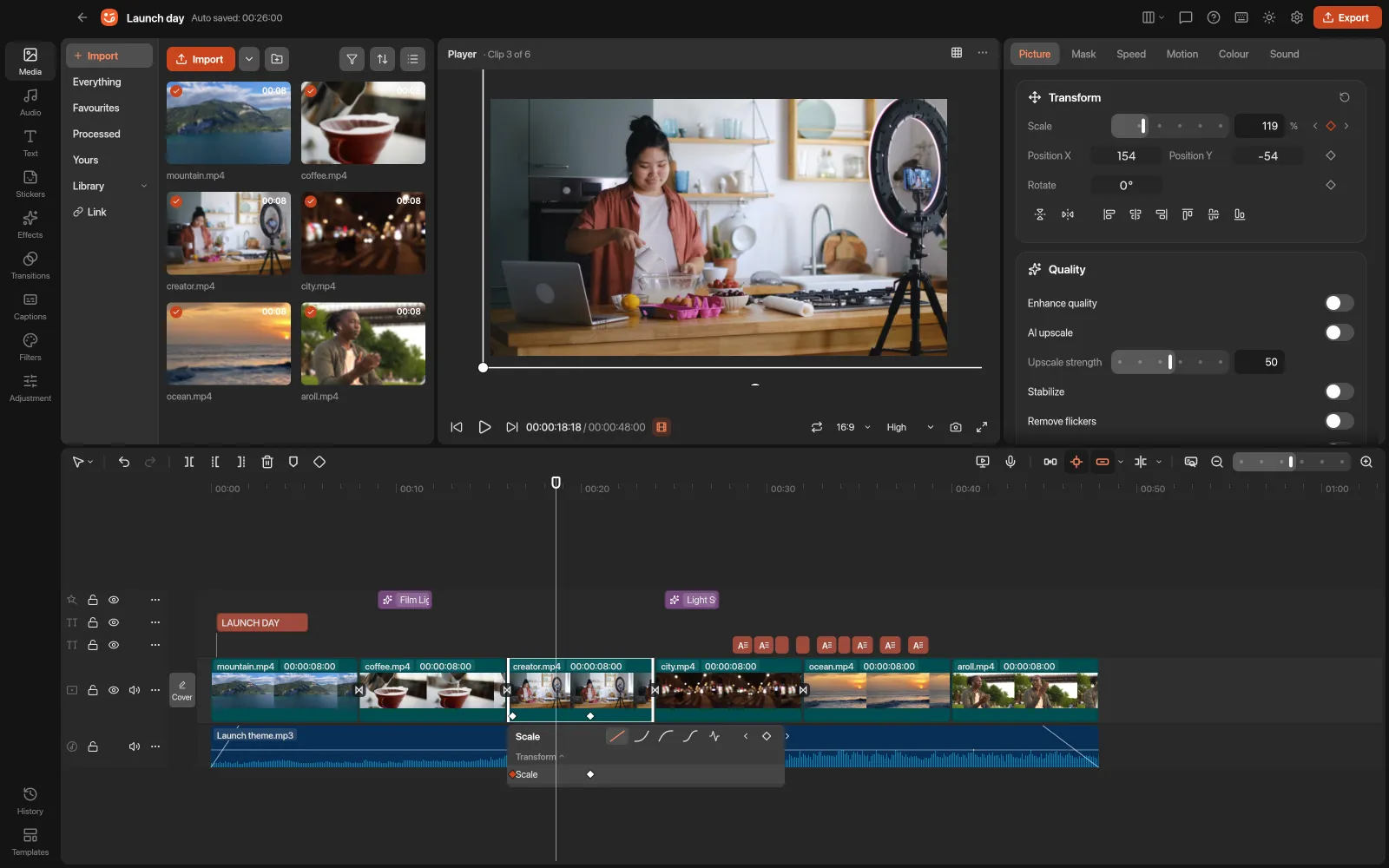Open the Favourites category

(96, 108)
